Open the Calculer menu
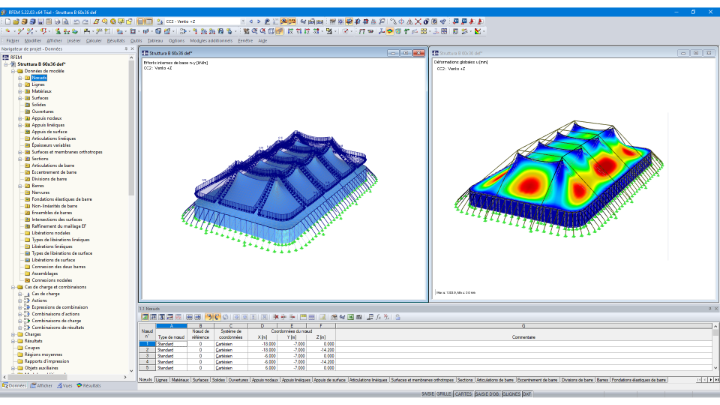The width and height of the screenshot is (720, 405). tap(94, 41)
